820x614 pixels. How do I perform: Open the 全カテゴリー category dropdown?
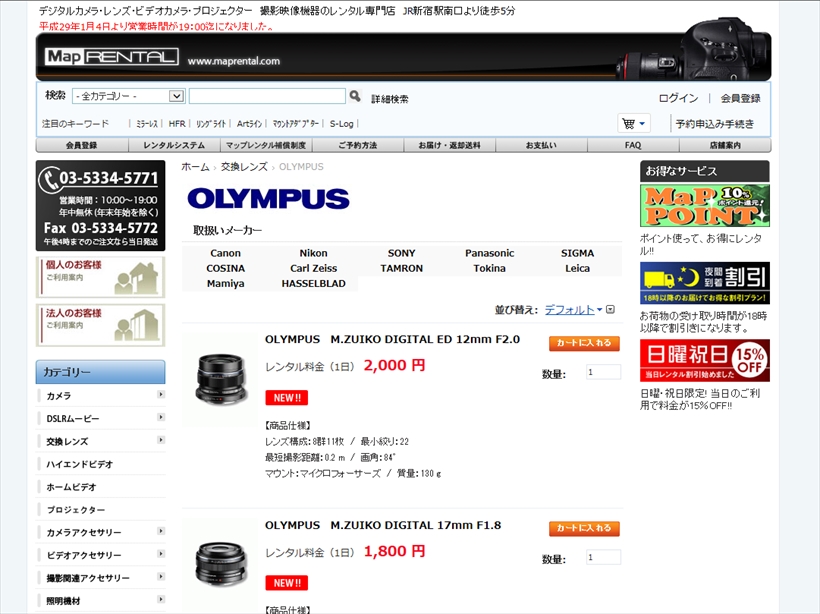coord(128,96)
